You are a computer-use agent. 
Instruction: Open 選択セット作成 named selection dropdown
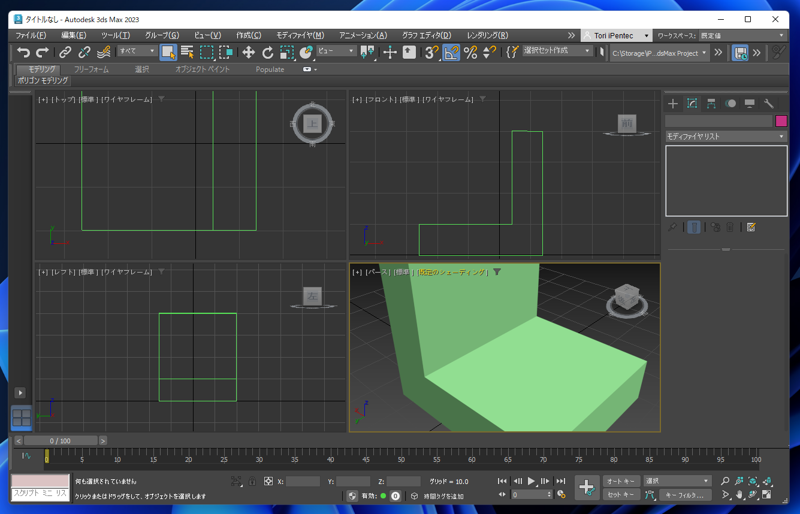[557, 51]
